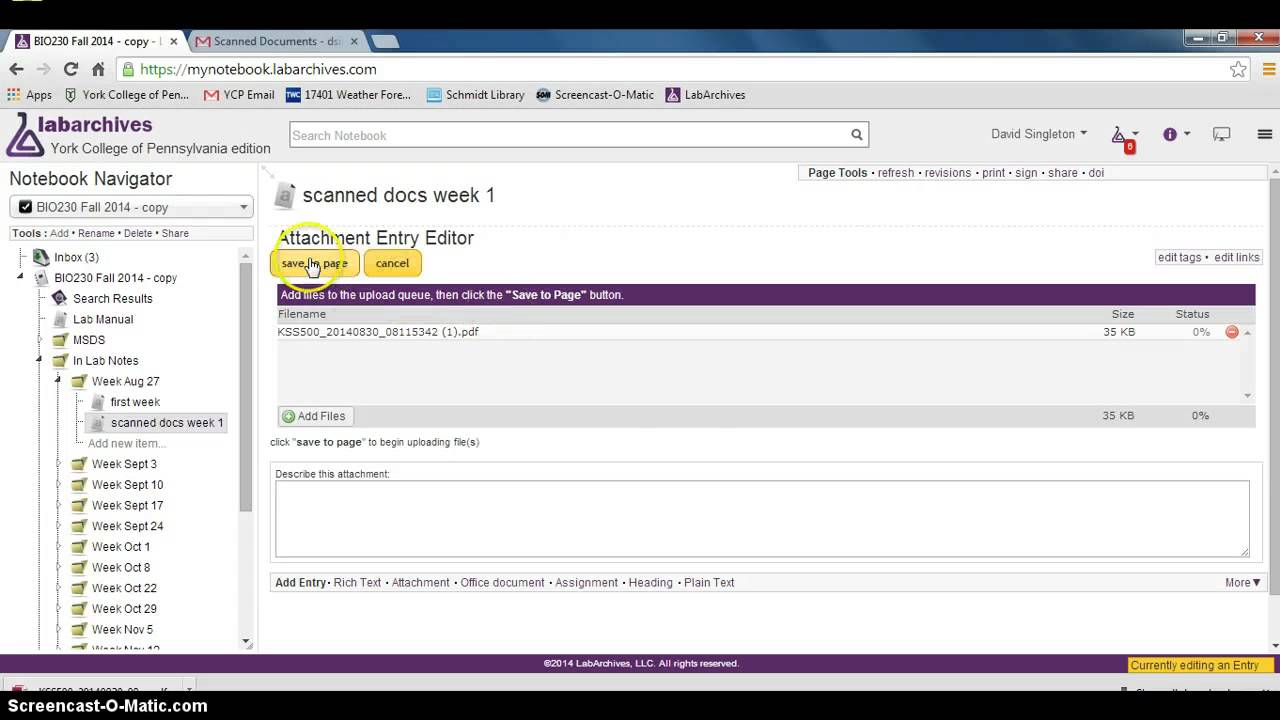
Task: Remove the queued PDF with red icon
Action: pos(1232,332)
